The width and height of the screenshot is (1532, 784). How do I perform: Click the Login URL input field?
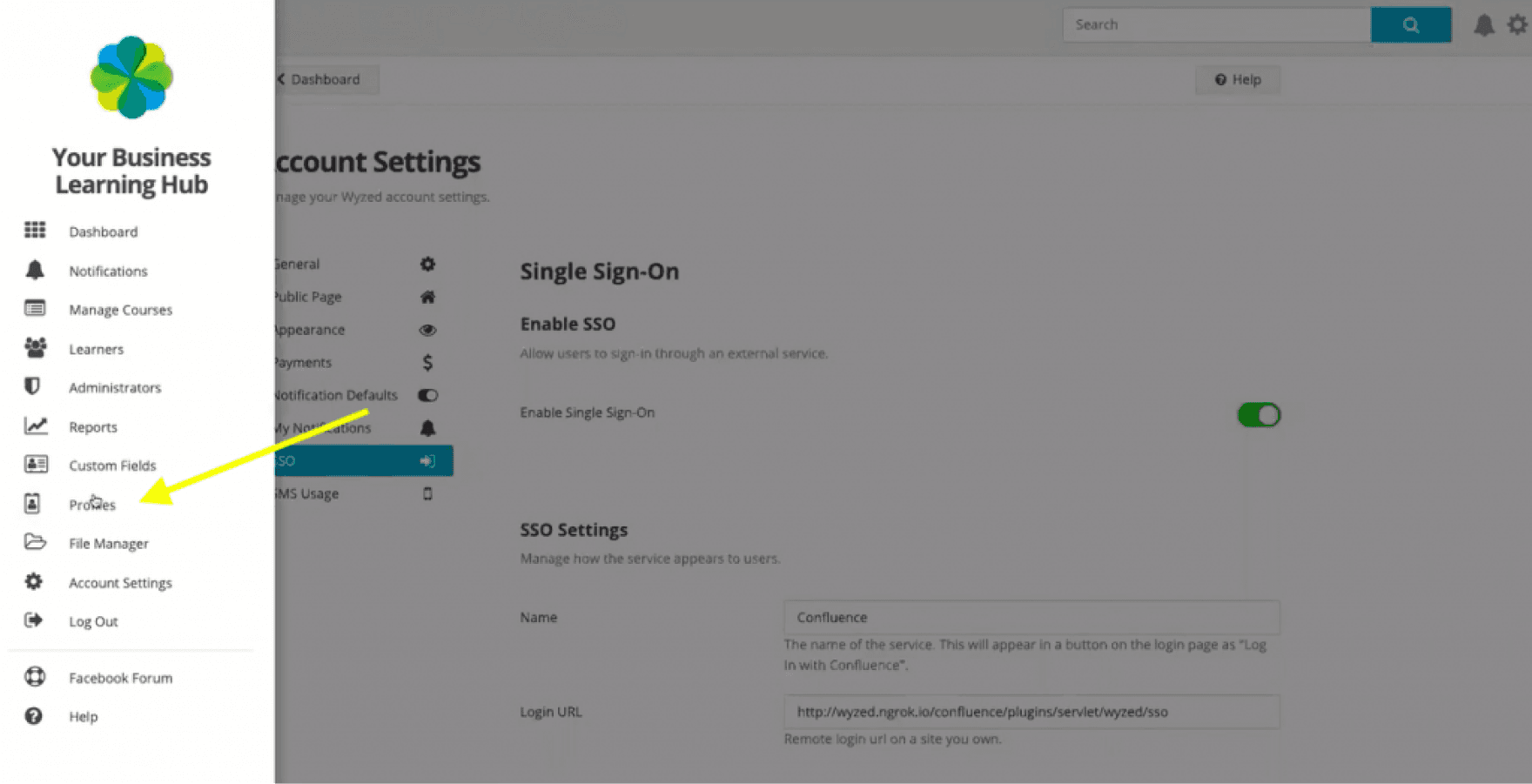(x=1031, y=712)
